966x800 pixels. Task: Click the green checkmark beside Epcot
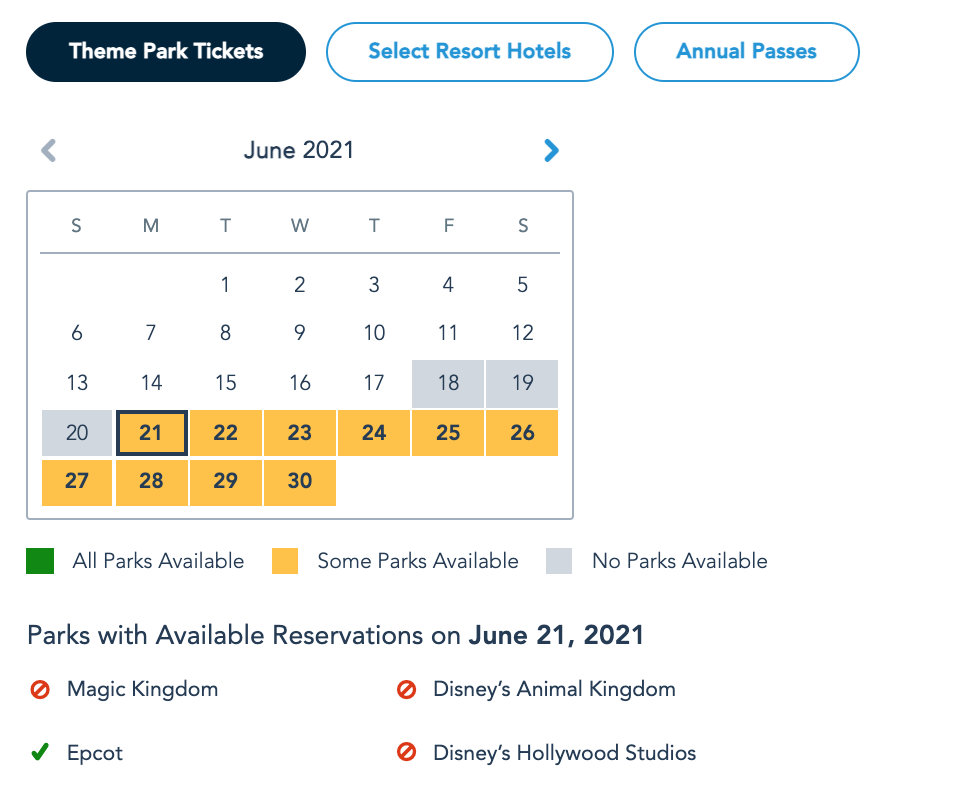(x=40, y=753)
